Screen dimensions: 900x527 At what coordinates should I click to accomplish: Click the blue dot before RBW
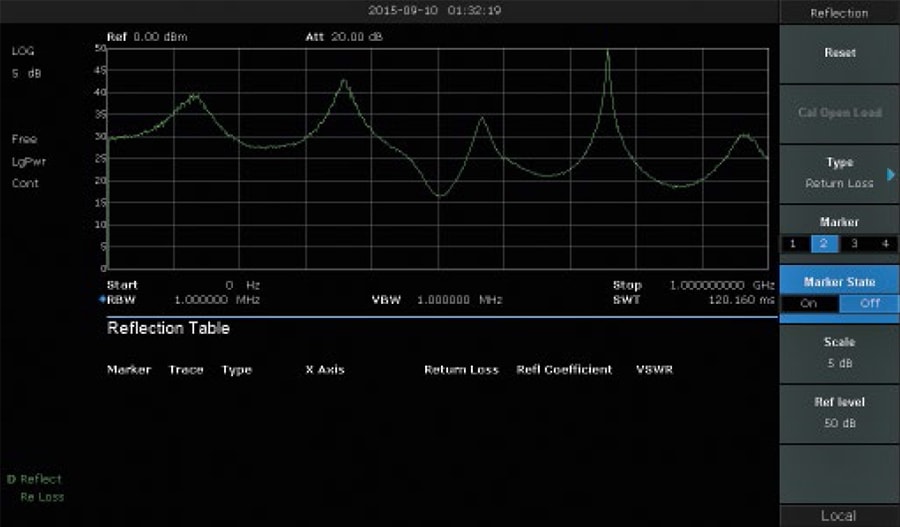103,299
